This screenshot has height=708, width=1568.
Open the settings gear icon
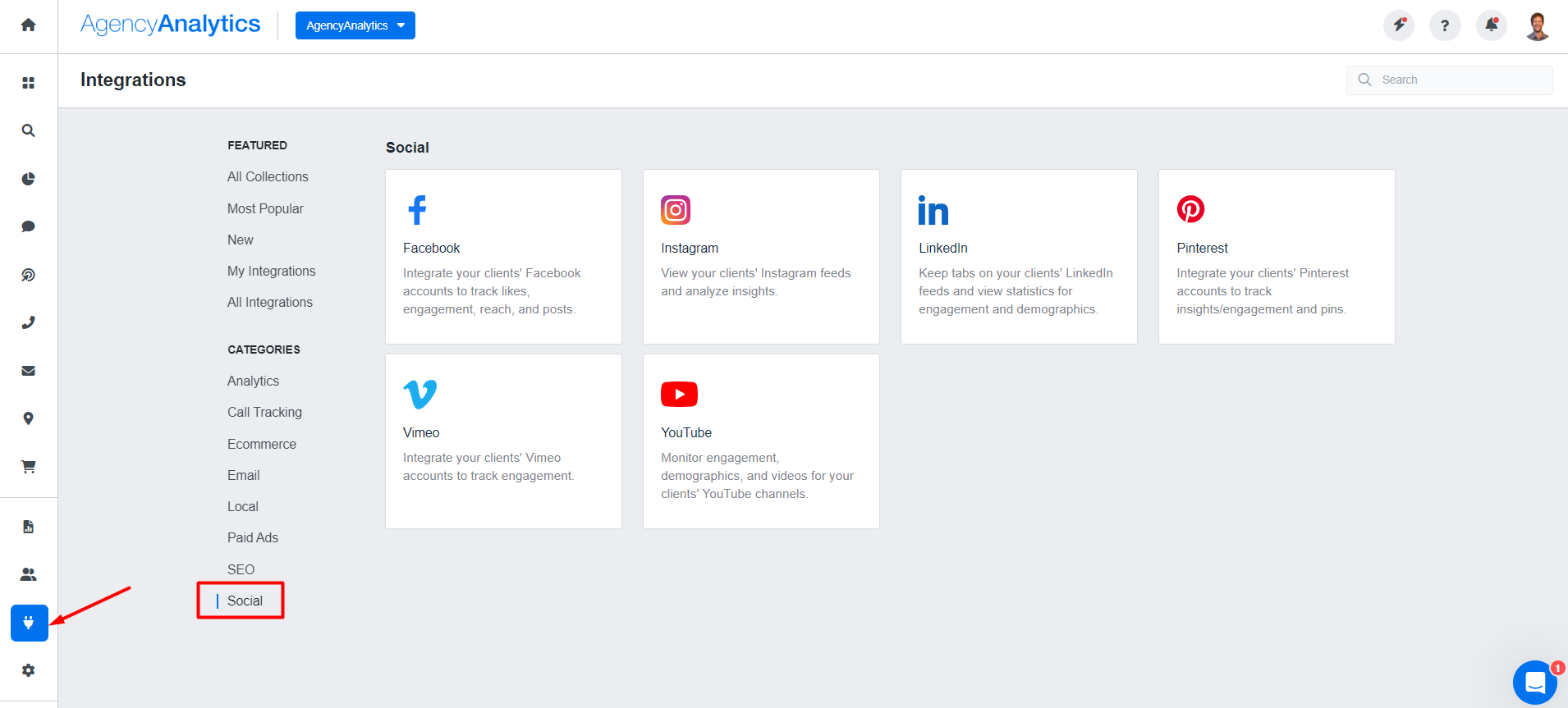point(28,670)
